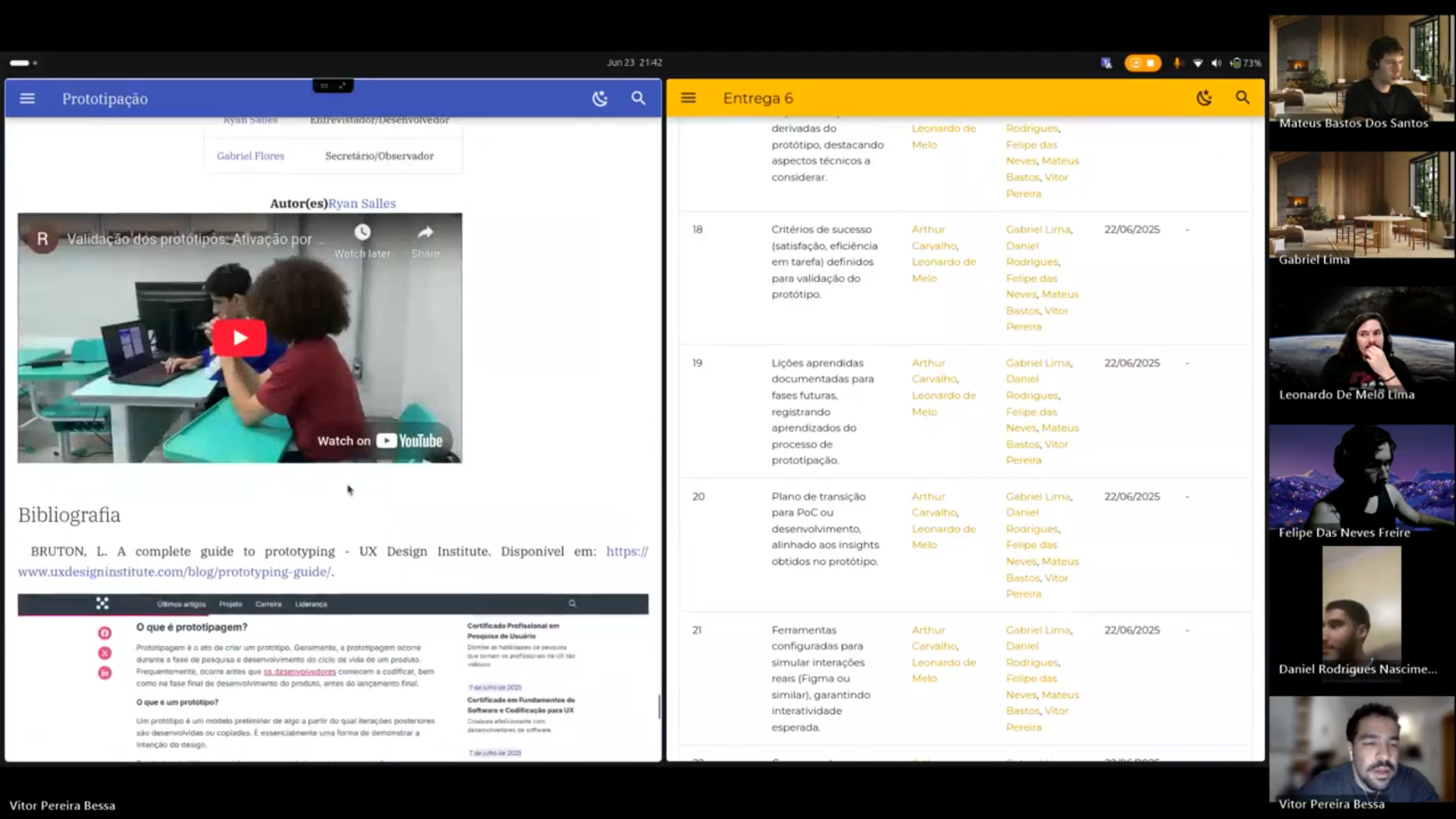Click the battery 73% indicator
1456x819 pixels.
pos(1247,63)
